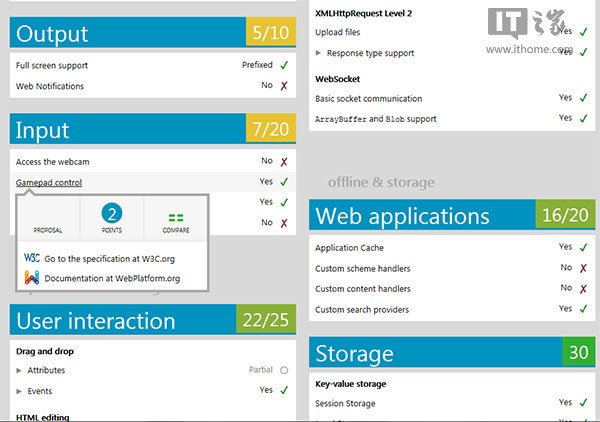The width and height of the screenshot is (600, 422).
Task: Open the Gamepad control link
Action: tap(49, 182)
